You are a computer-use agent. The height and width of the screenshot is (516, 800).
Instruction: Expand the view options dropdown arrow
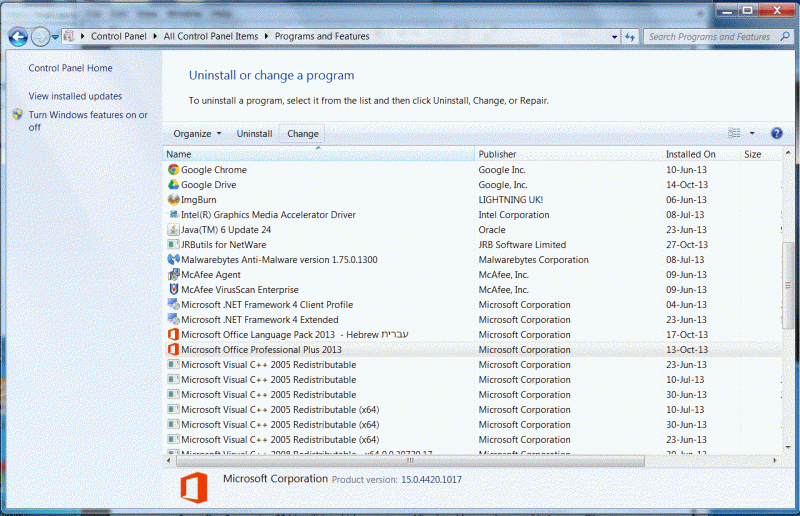(x=752, y=134)
